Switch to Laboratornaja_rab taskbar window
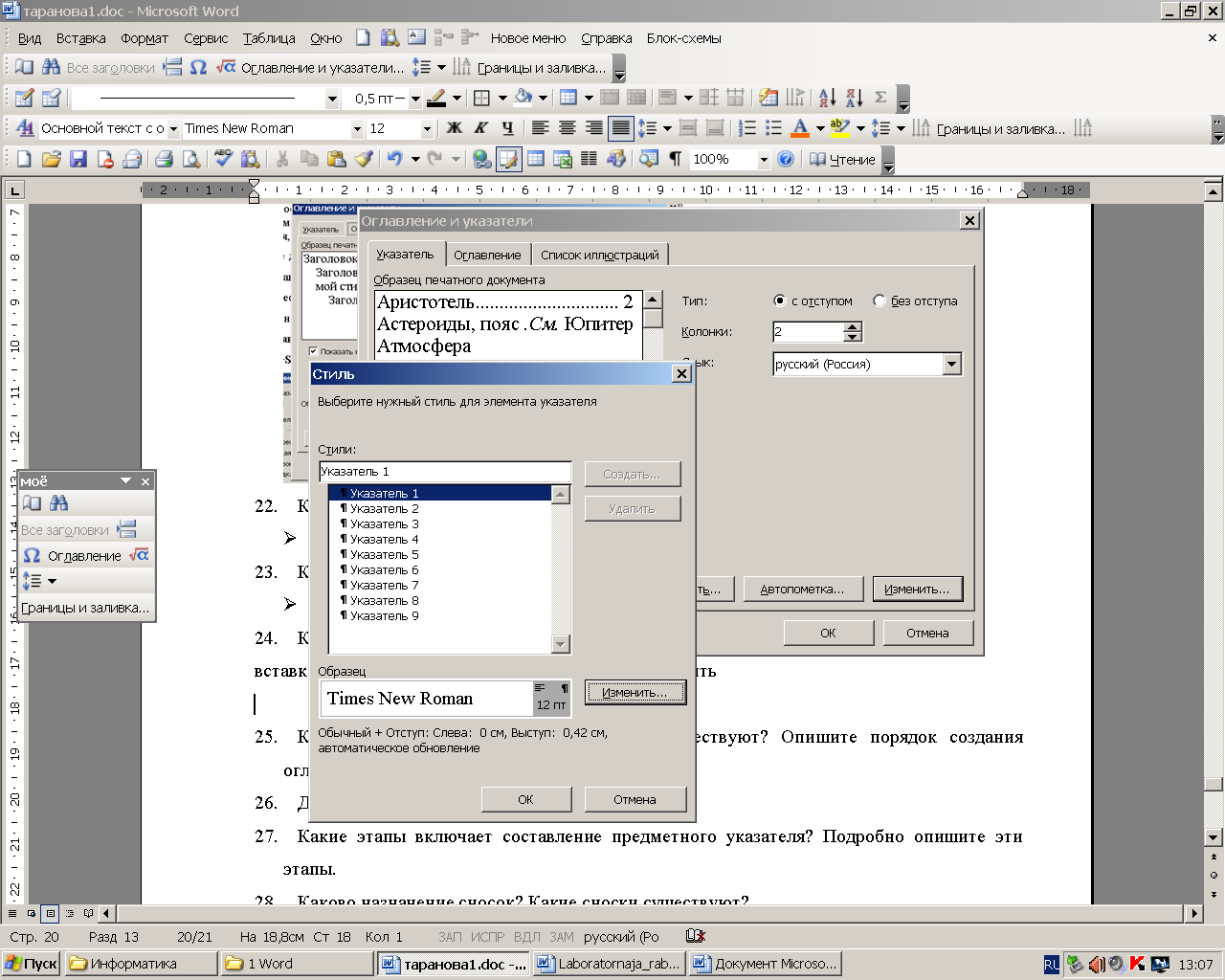 tap(609, 964)
